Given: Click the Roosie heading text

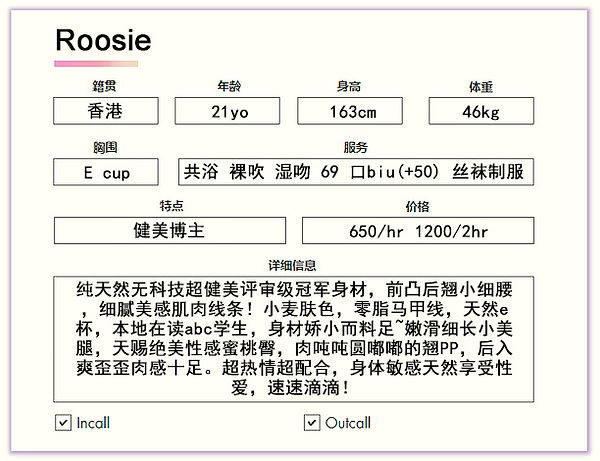Looking at the screenshot, I should [x=103, y=40].
